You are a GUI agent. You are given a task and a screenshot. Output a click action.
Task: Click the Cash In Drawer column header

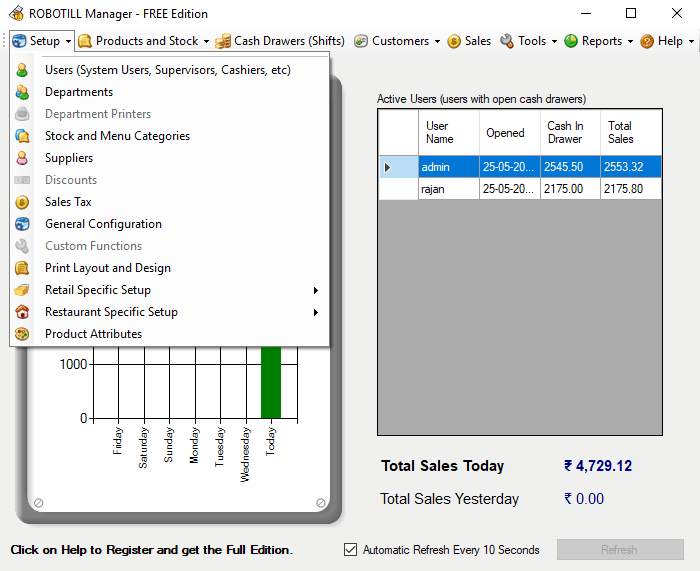tap(570, 133)
